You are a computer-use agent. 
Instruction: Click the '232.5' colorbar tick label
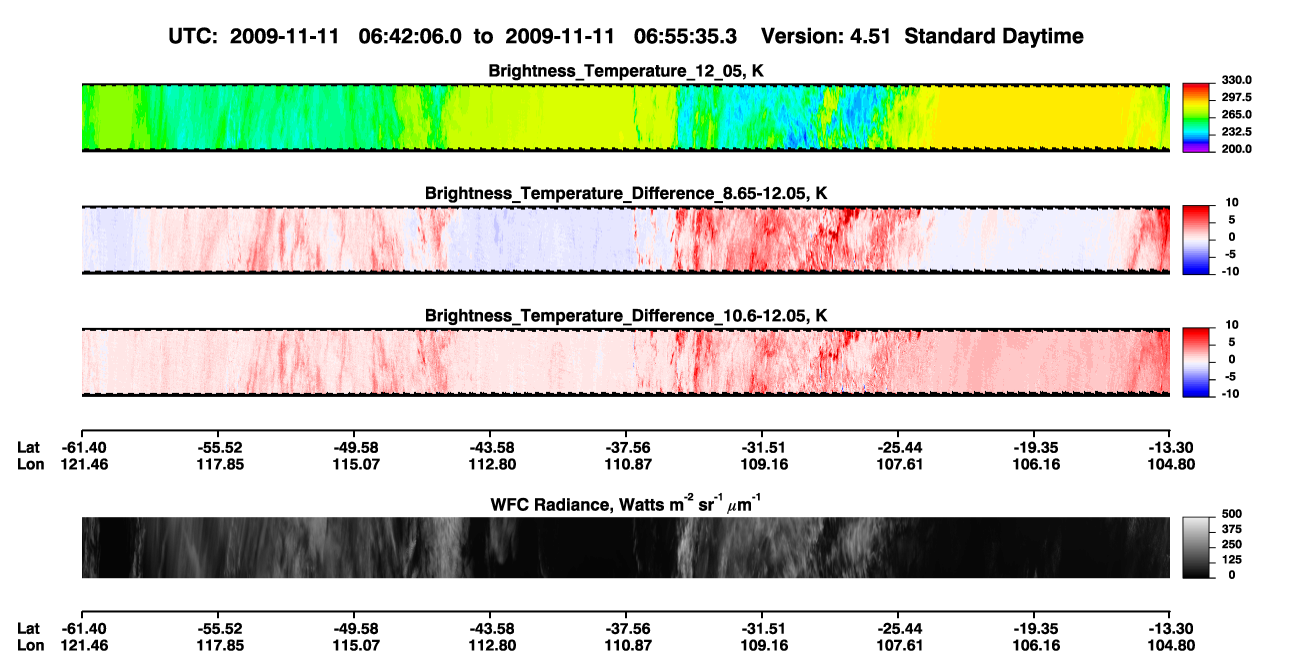[1237, 131]
